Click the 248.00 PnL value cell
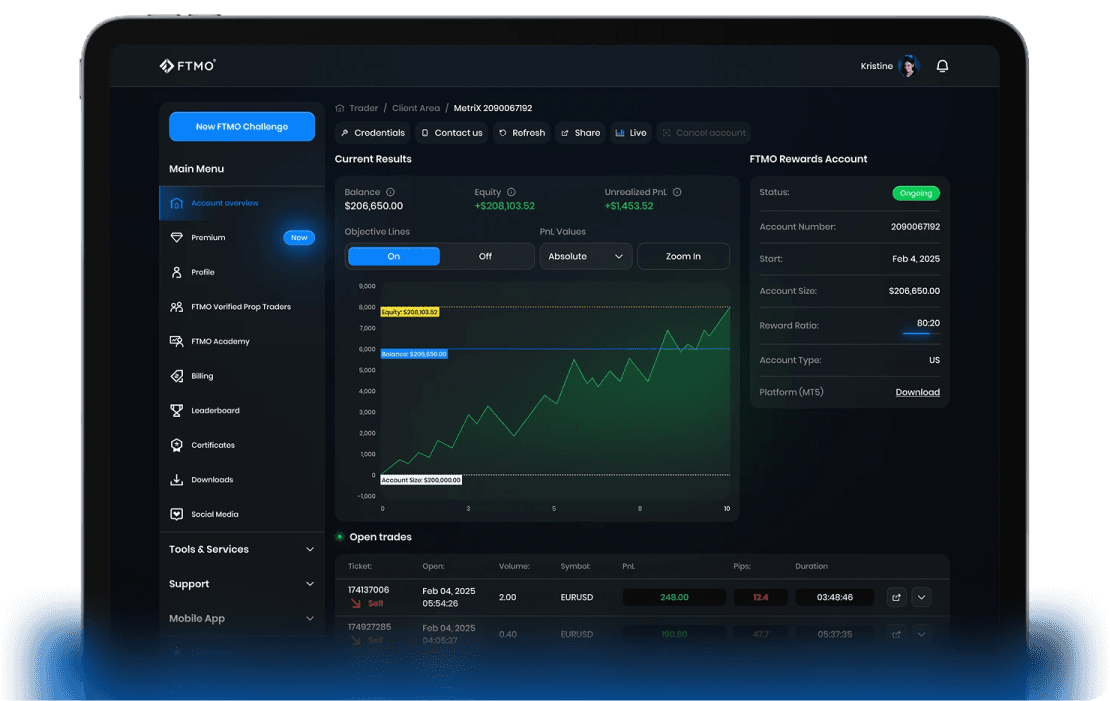Viewport: 1110px width, 701px height. pyautogui.click(x=674, y=598)
